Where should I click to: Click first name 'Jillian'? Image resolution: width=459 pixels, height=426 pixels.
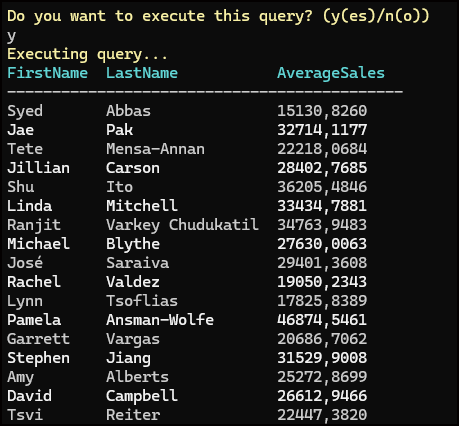[x=39, y=168]
